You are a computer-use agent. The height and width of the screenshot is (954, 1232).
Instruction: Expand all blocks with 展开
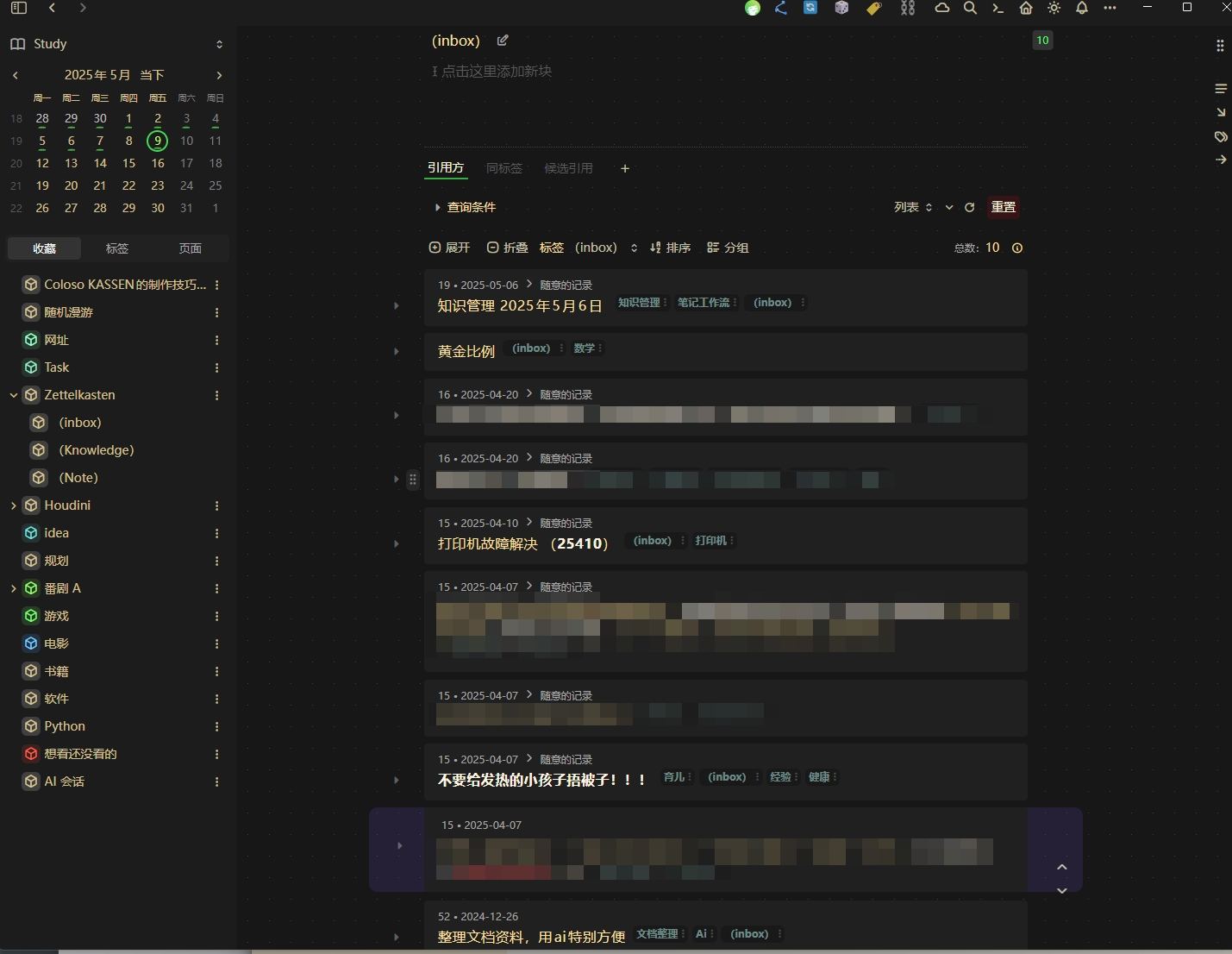[449, 248]
